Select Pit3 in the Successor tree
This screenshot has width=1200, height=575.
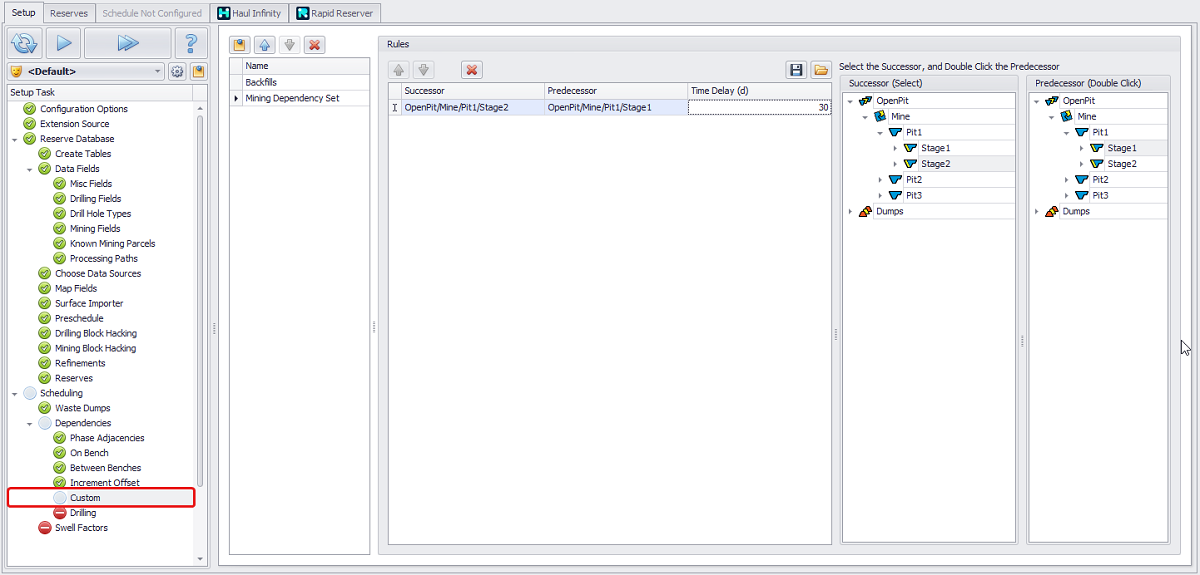pyautogui.click(x=914, y=195)
